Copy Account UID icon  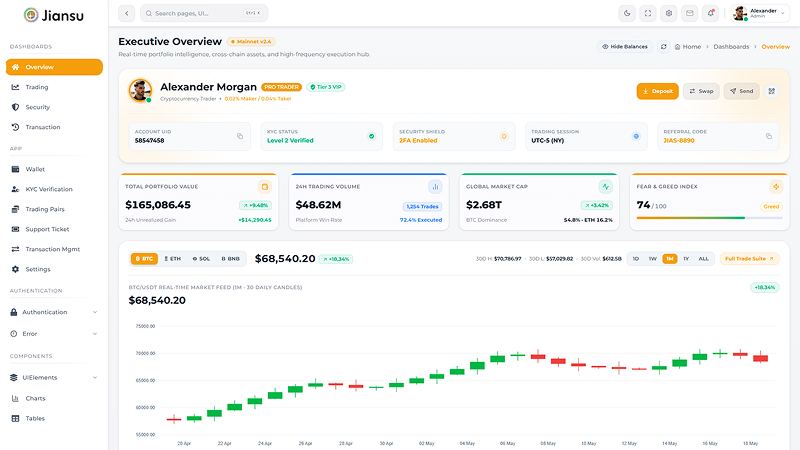[x=240, y=136]
